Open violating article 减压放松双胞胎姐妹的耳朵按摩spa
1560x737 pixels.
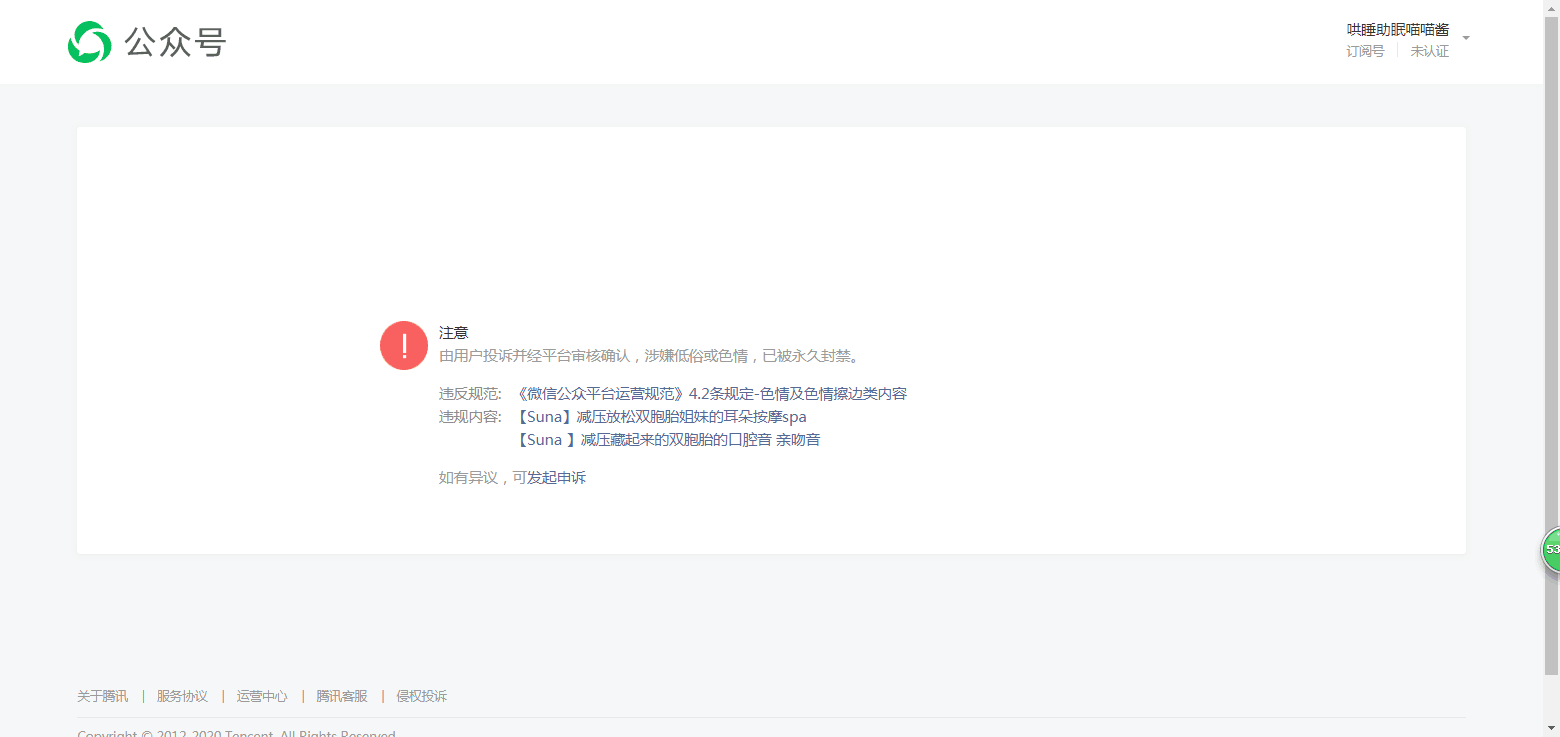[662, 417]
